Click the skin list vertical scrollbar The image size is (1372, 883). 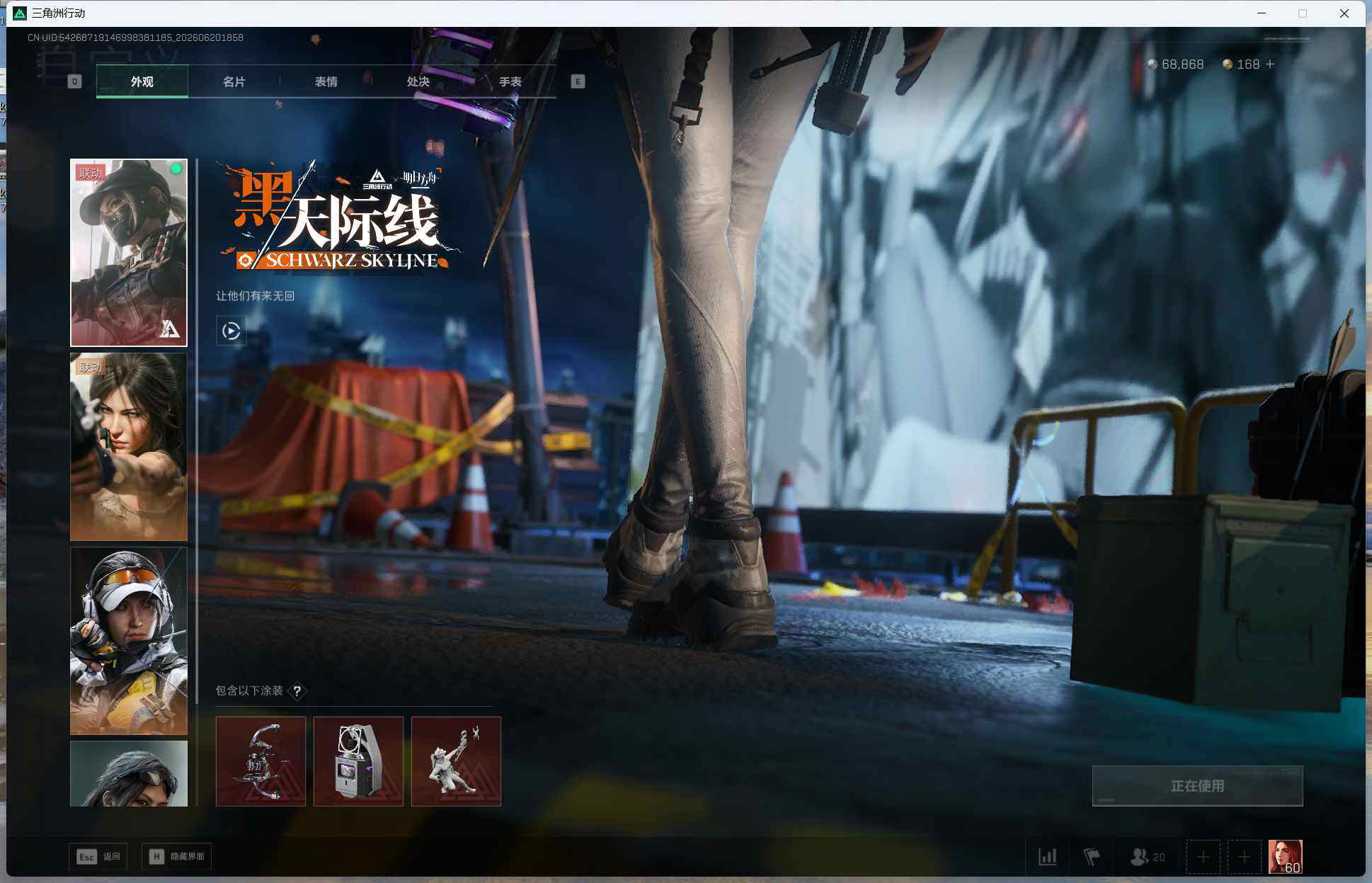tap(197, 432)
